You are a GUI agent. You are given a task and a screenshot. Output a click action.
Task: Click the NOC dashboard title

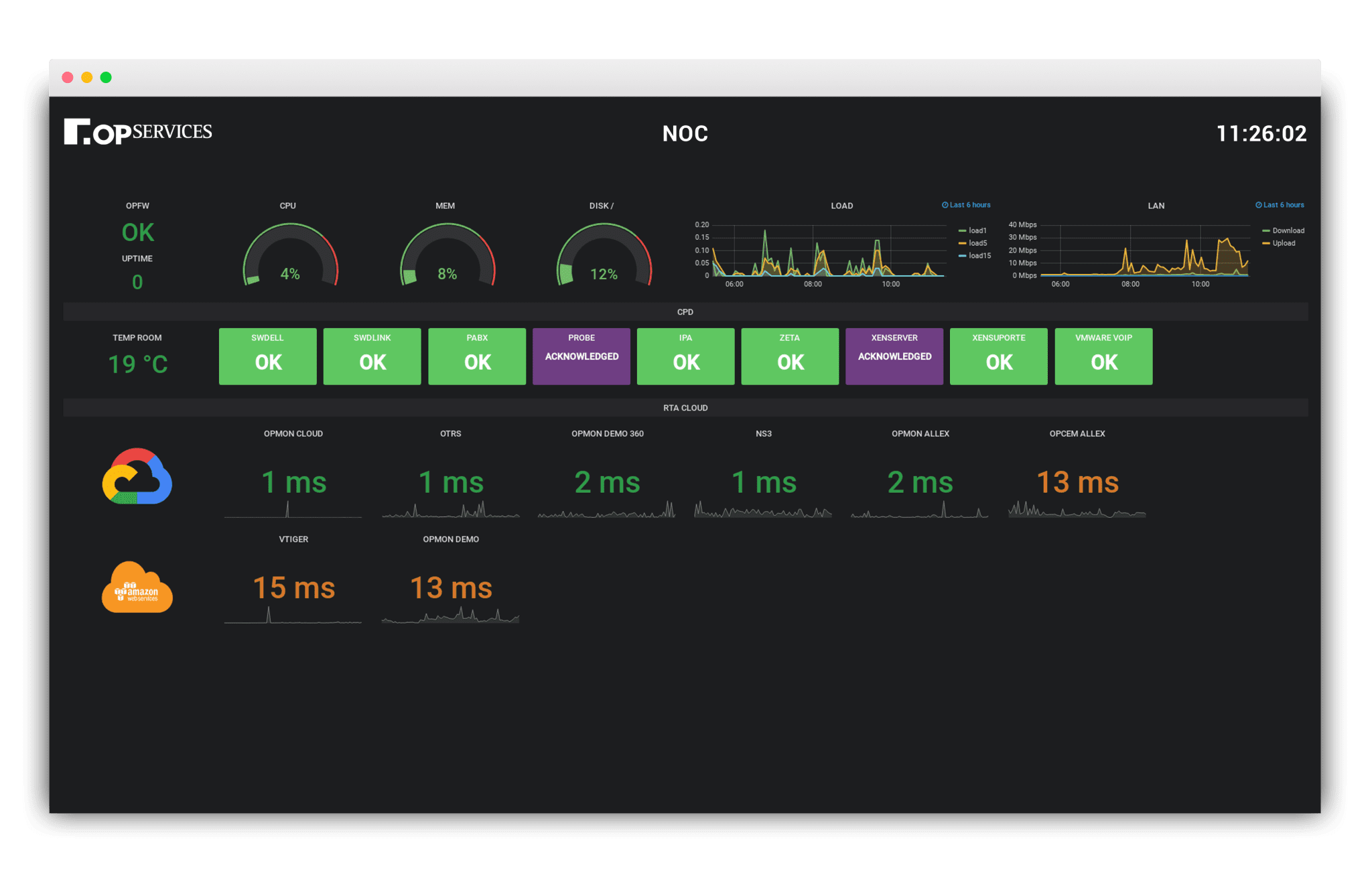coord(685,133)
